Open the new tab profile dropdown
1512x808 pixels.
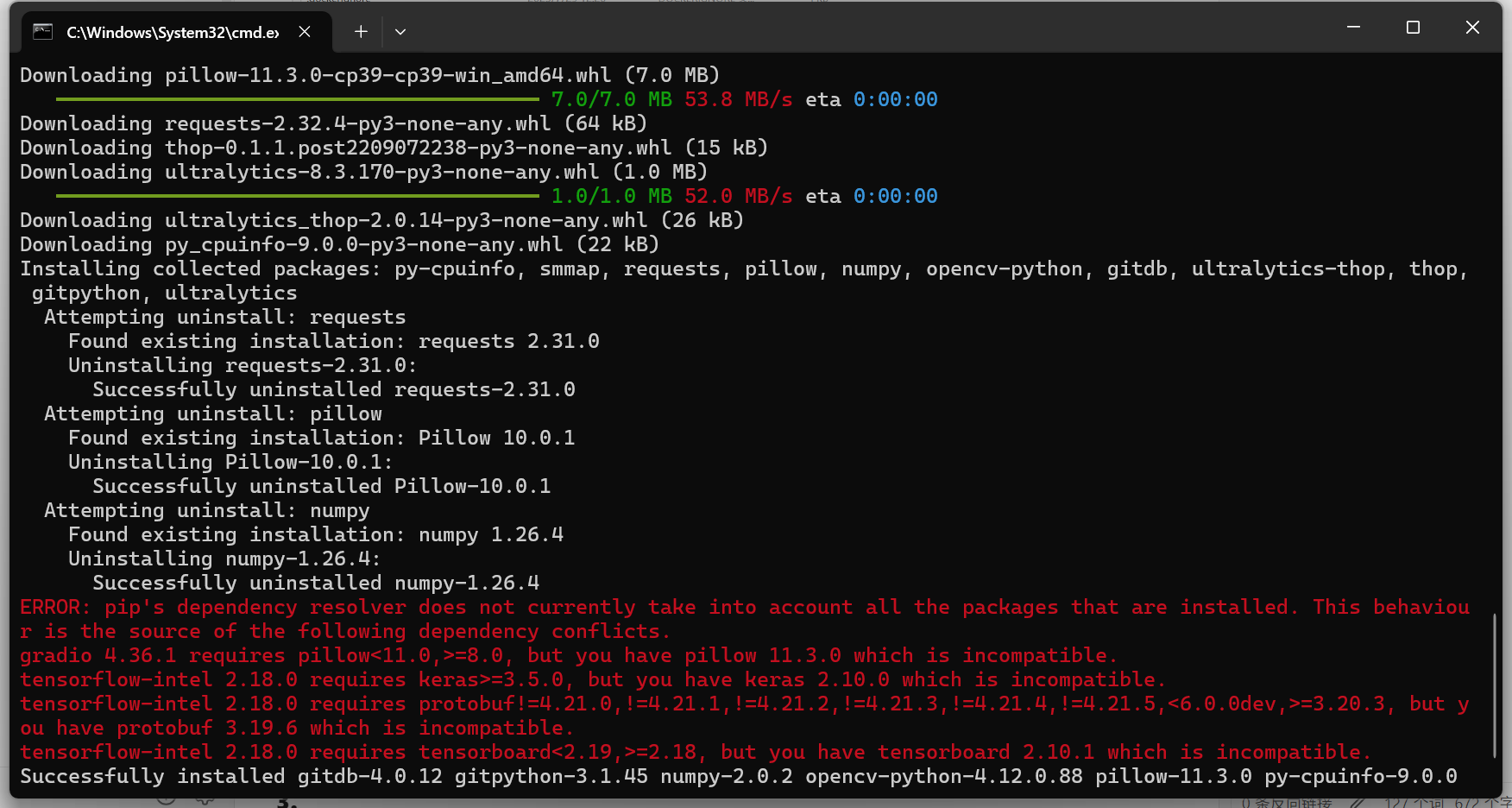coord(400,32)
